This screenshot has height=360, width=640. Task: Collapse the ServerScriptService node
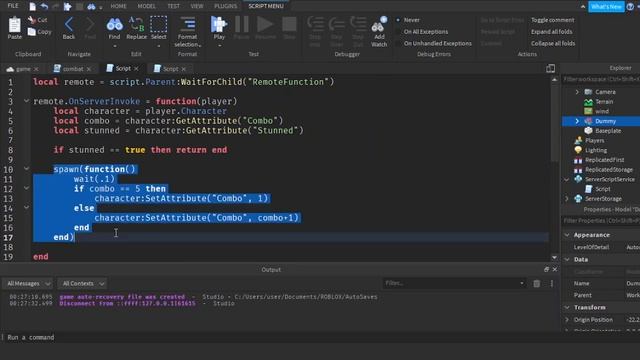point(567,180)
